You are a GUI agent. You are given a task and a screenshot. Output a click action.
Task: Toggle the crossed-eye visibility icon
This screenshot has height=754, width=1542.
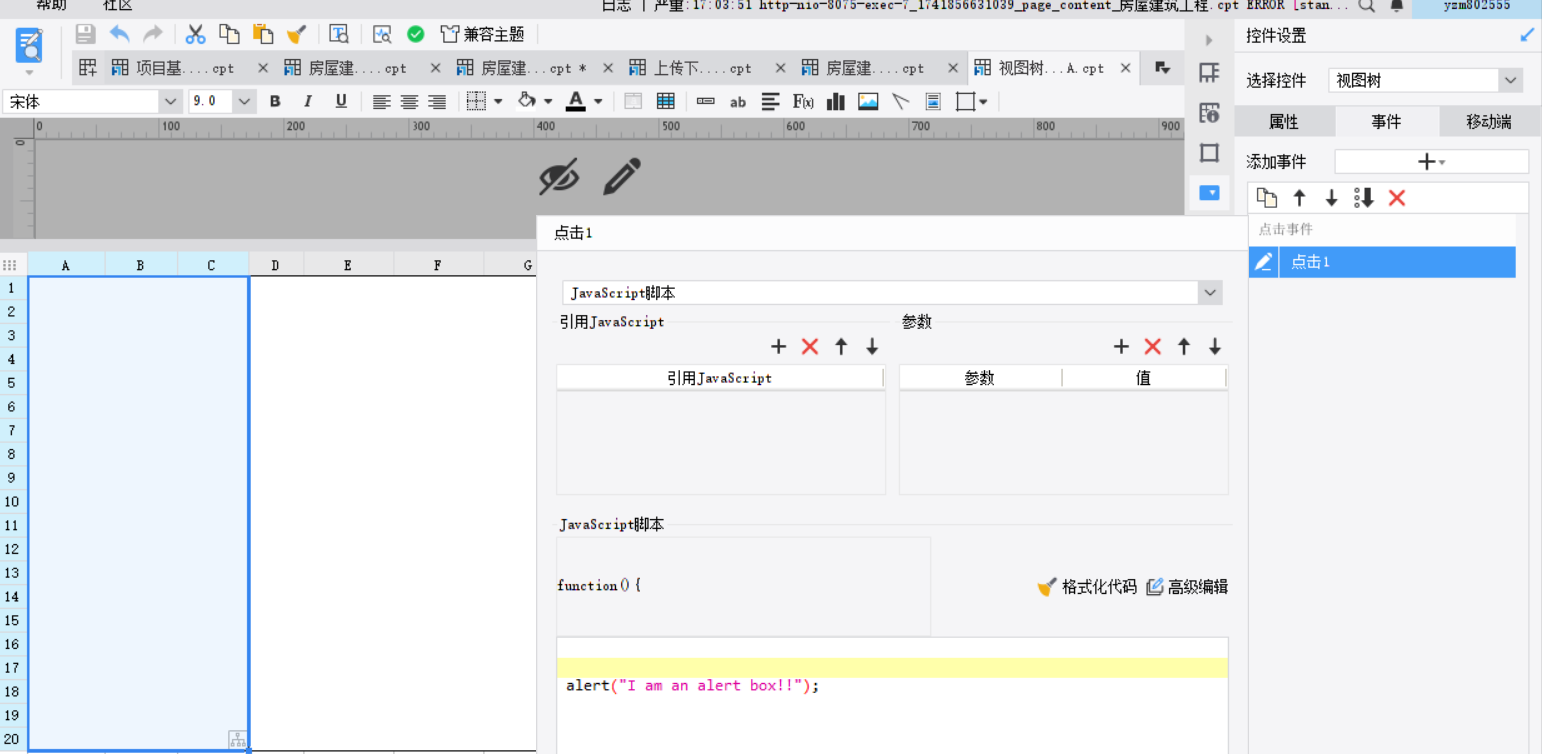pyautogui.click(x=559, y=177)
